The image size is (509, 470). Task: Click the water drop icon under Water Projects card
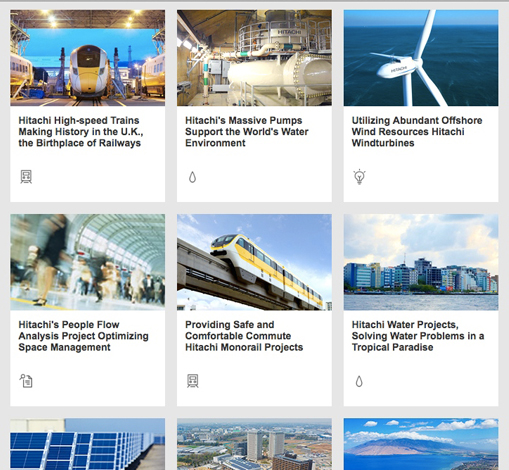[x=359, y=381]
